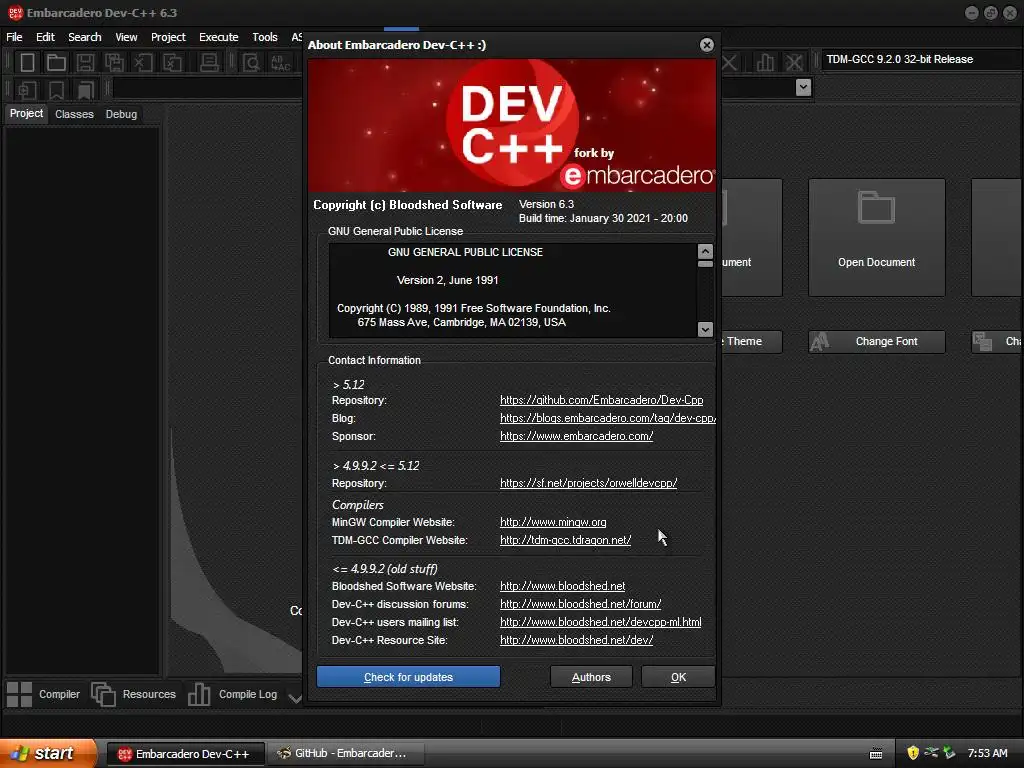
Task: Open the www.embarcadero.com sponsor link
Action: click(577, 436)
